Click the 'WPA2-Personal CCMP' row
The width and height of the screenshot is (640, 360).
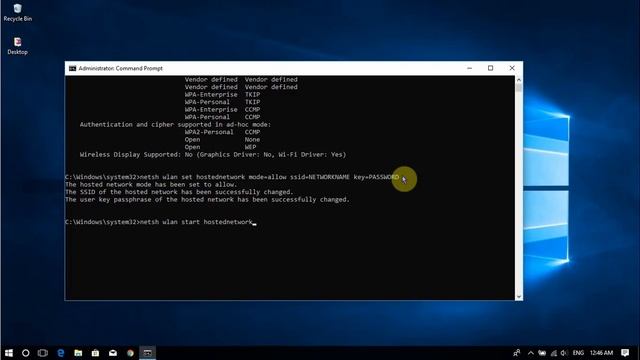click(222, 132)
